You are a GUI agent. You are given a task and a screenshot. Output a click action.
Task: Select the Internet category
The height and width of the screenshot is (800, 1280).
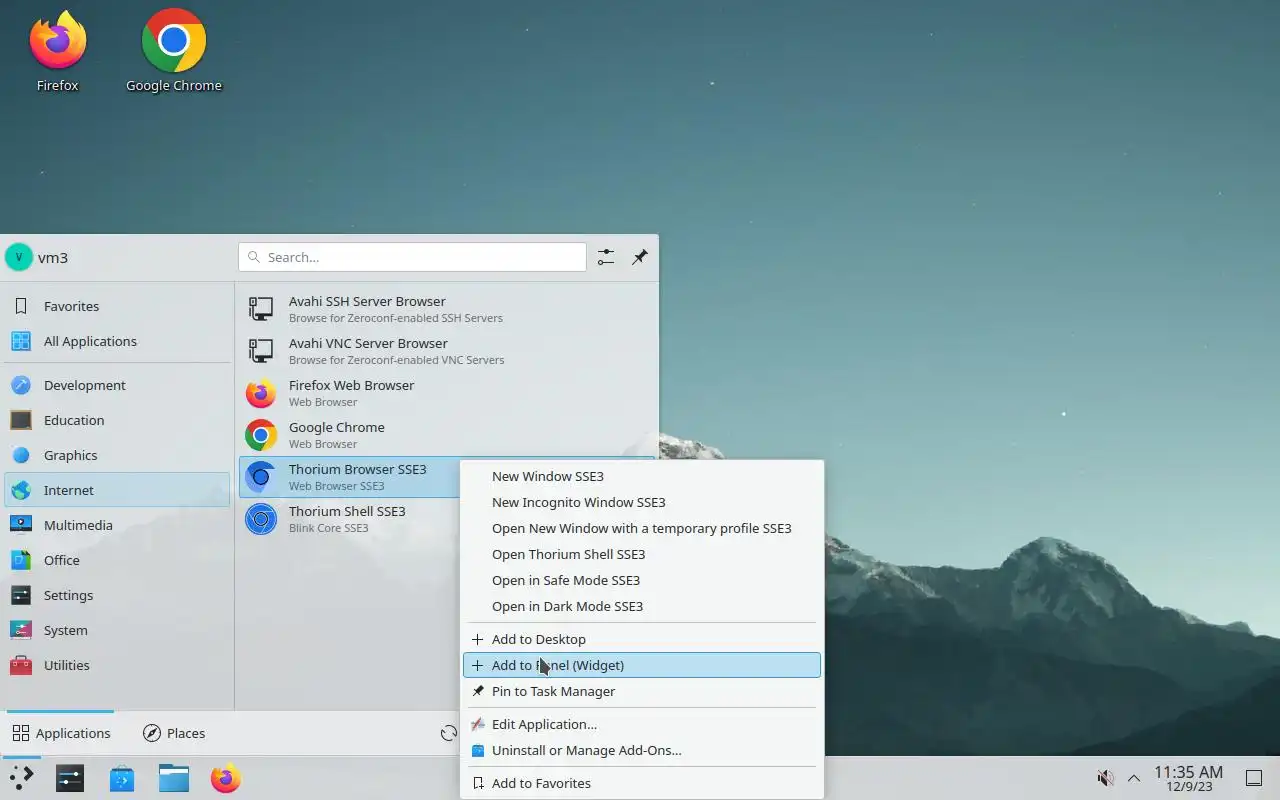tap(117, 490)
